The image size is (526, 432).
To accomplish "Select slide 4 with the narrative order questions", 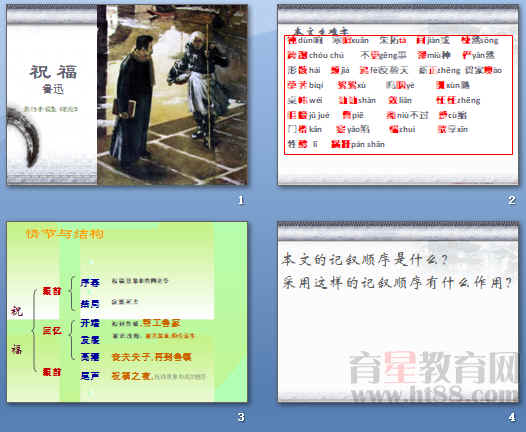I will click(398, 312).
